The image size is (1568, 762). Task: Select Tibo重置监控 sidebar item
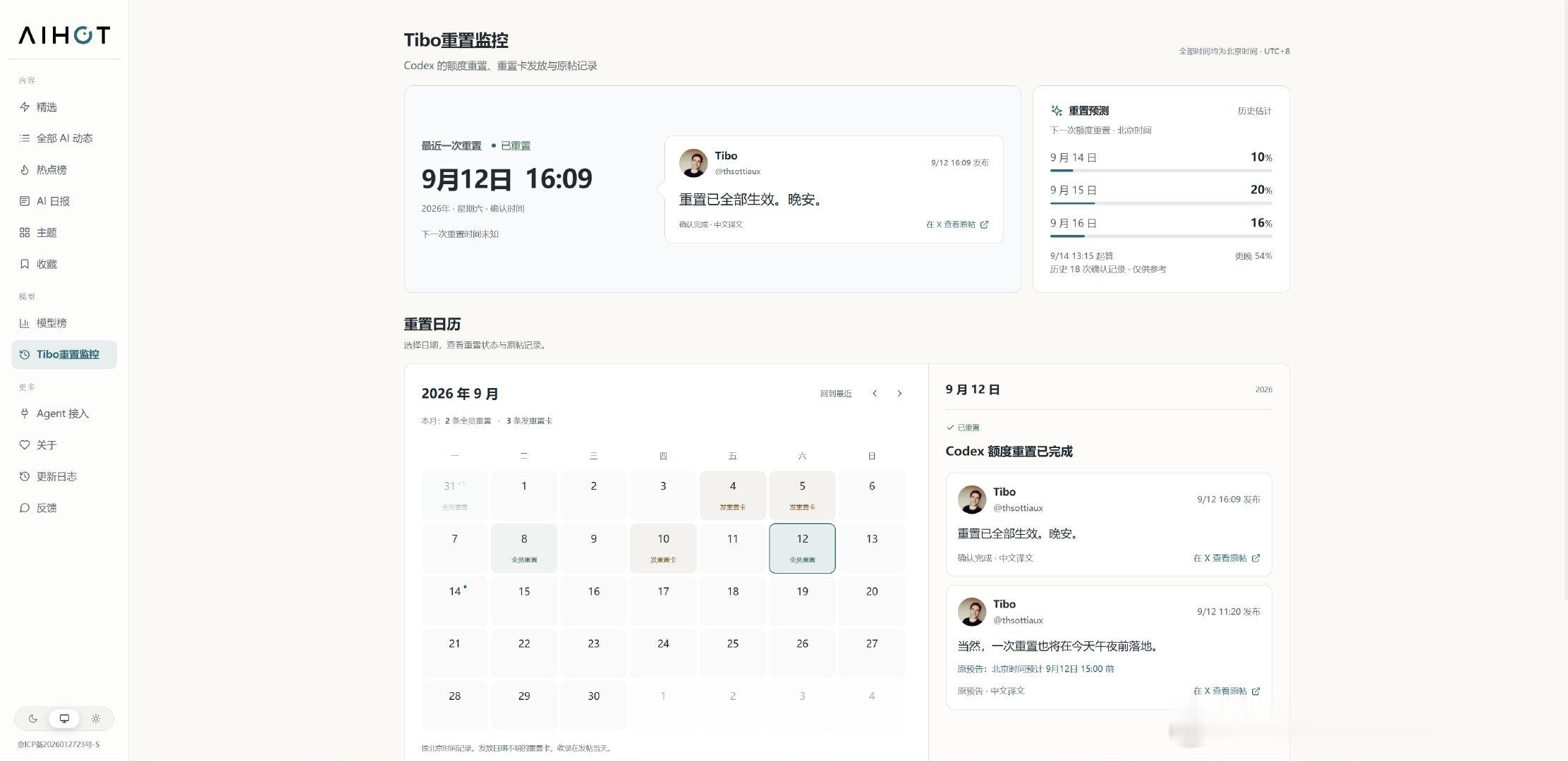coord(64,355)
